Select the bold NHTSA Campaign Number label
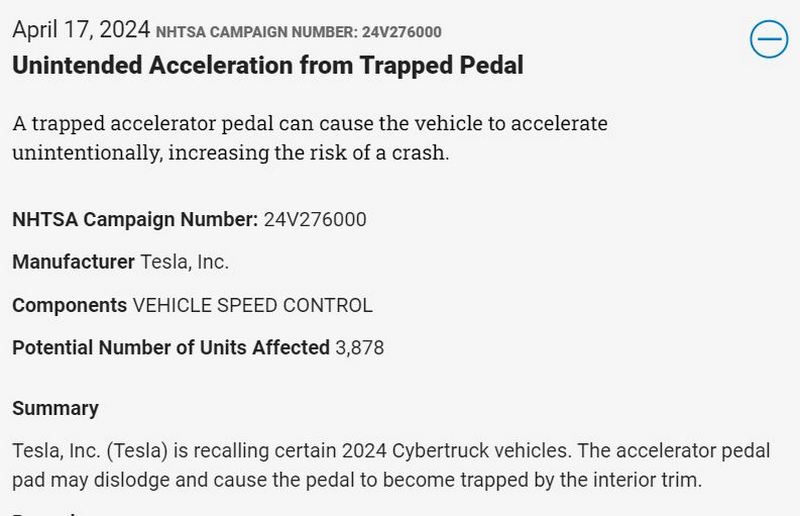Screen dimensions: 800x516 [x=135, y=219]
